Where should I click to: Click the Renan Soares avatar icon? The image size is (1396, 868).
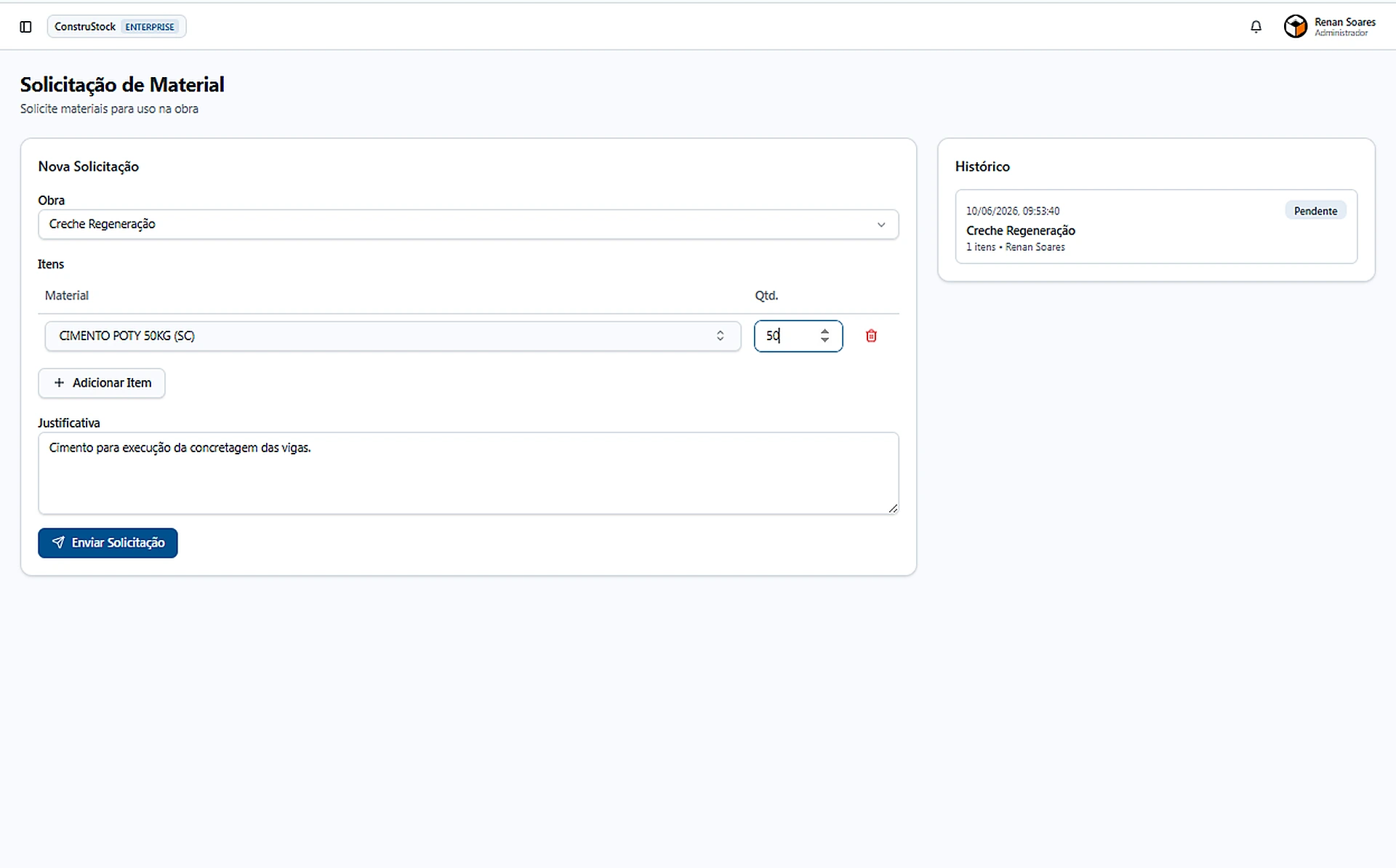tap(1296, 27)
